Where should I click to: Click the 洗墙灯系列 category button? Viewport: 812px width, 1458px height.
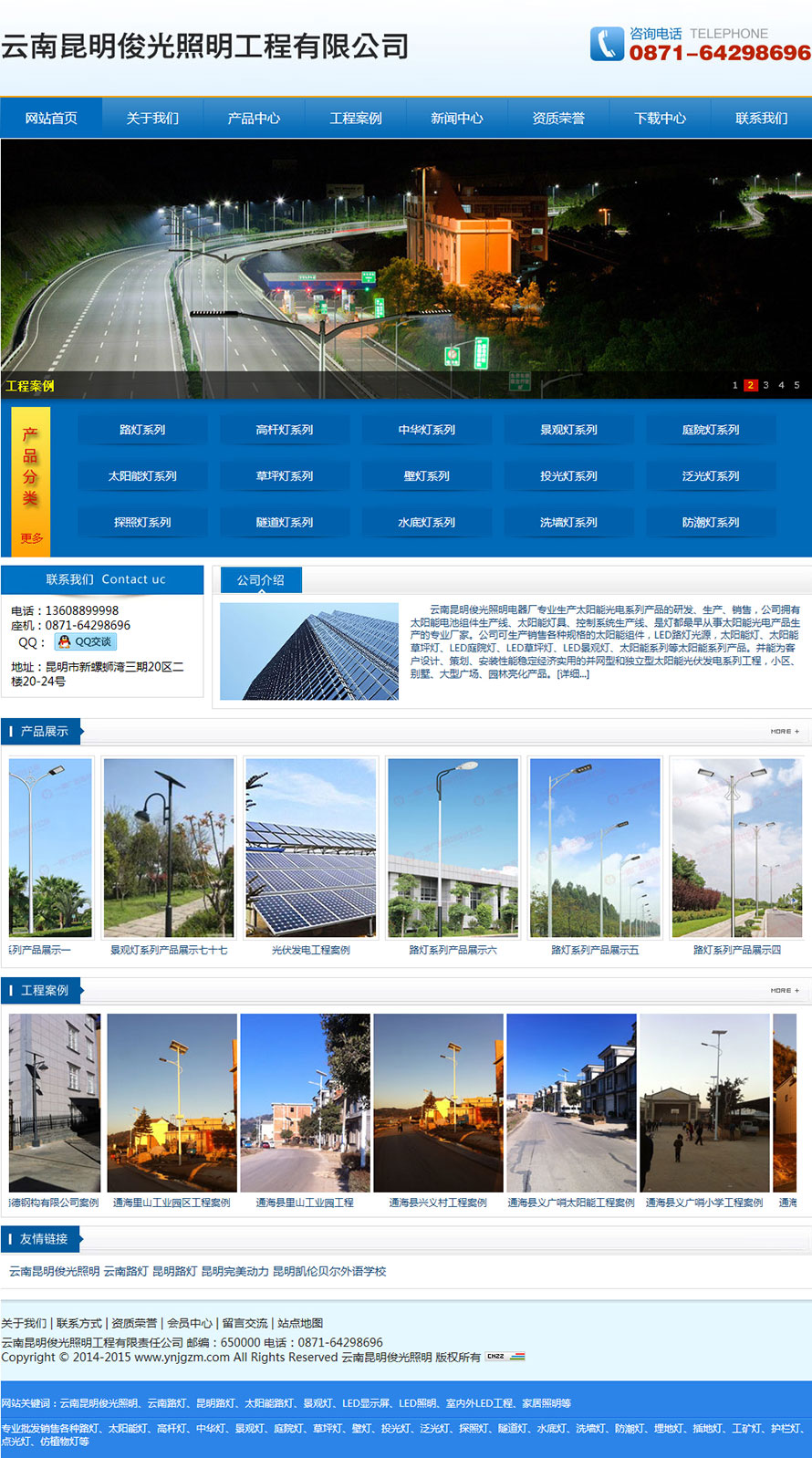pos(568,522)
